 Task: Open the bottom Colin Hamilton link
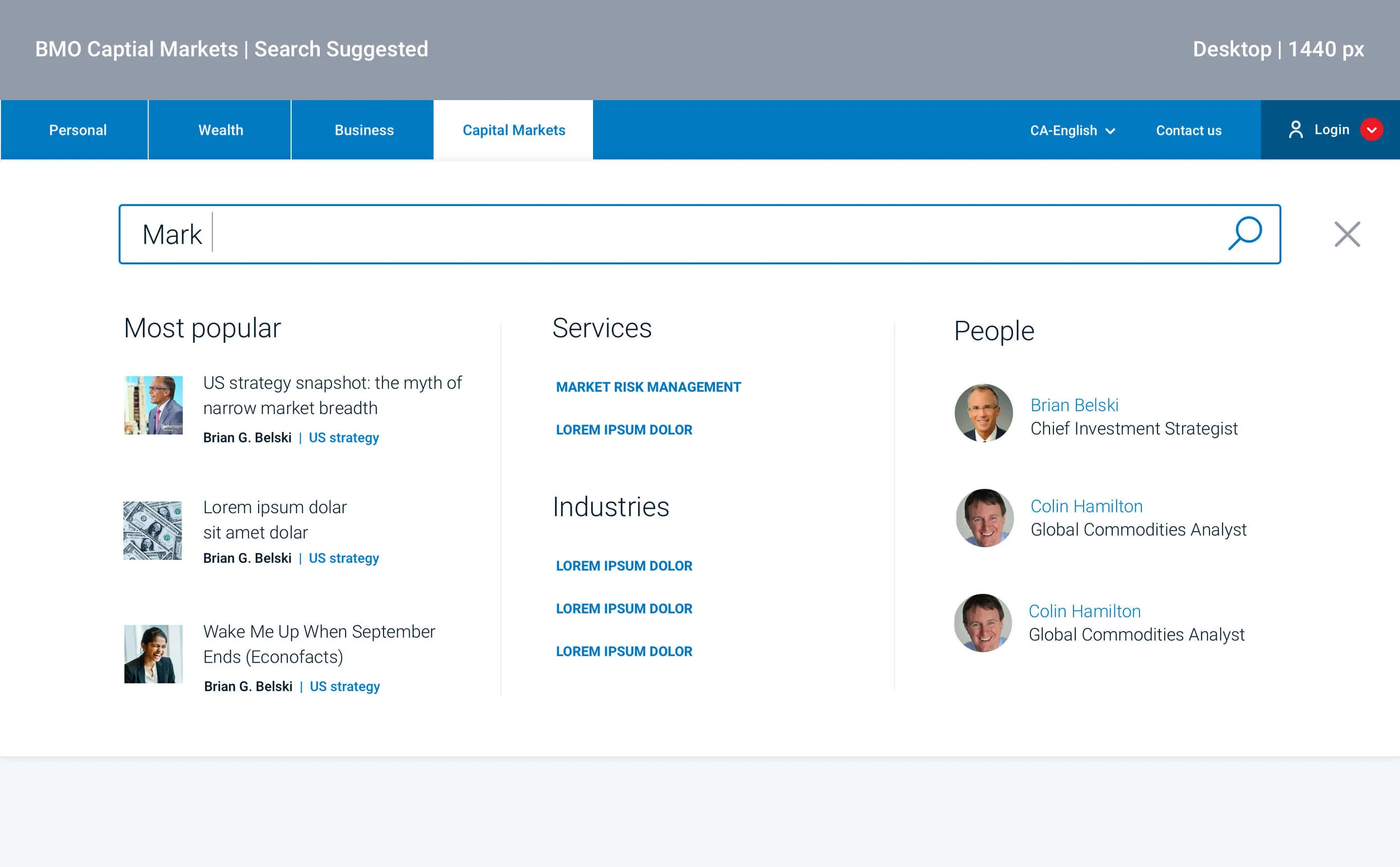(x=1084, y=611)
